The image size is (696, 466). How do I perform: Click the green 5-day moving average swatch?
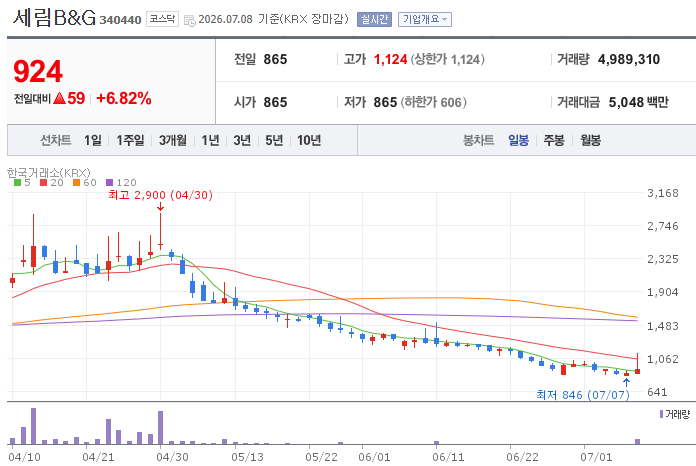(x=18, y=182)
